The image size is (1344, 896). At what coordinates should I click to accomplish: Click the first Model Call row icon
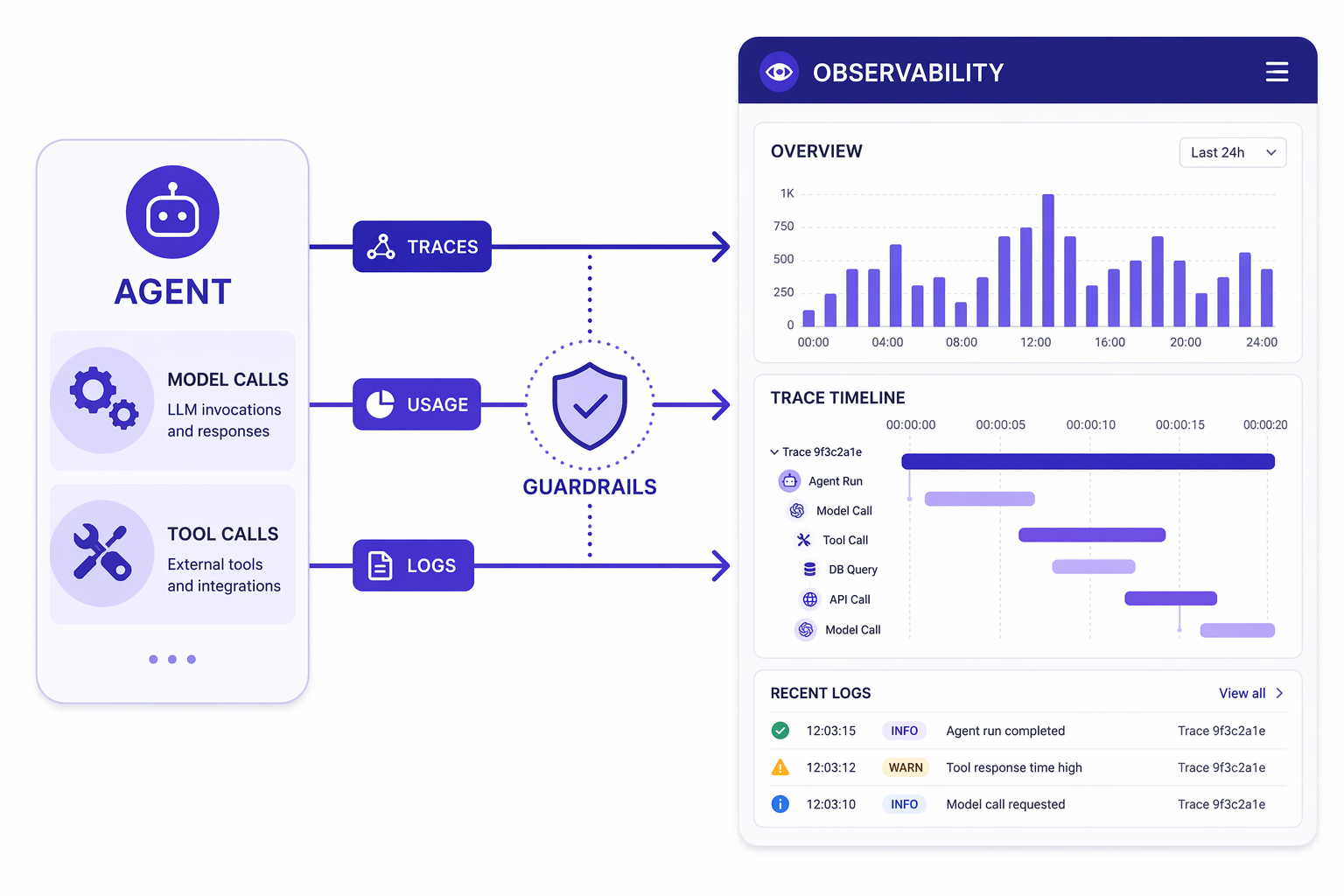click(797, 510)
